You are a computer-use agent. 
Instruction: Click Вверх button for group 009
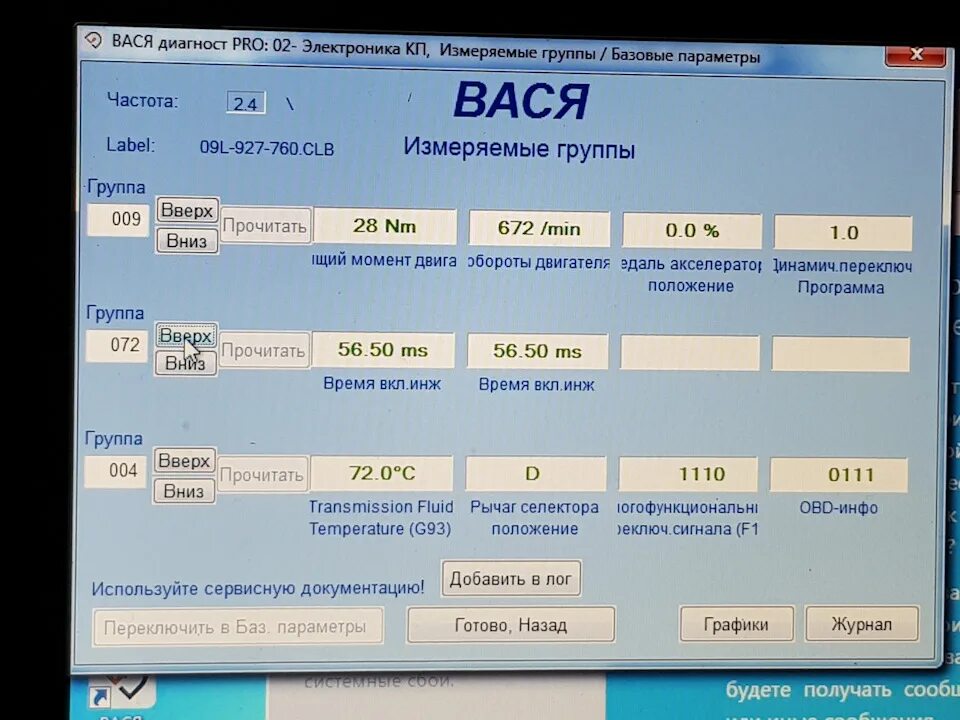tap(187, 211)
